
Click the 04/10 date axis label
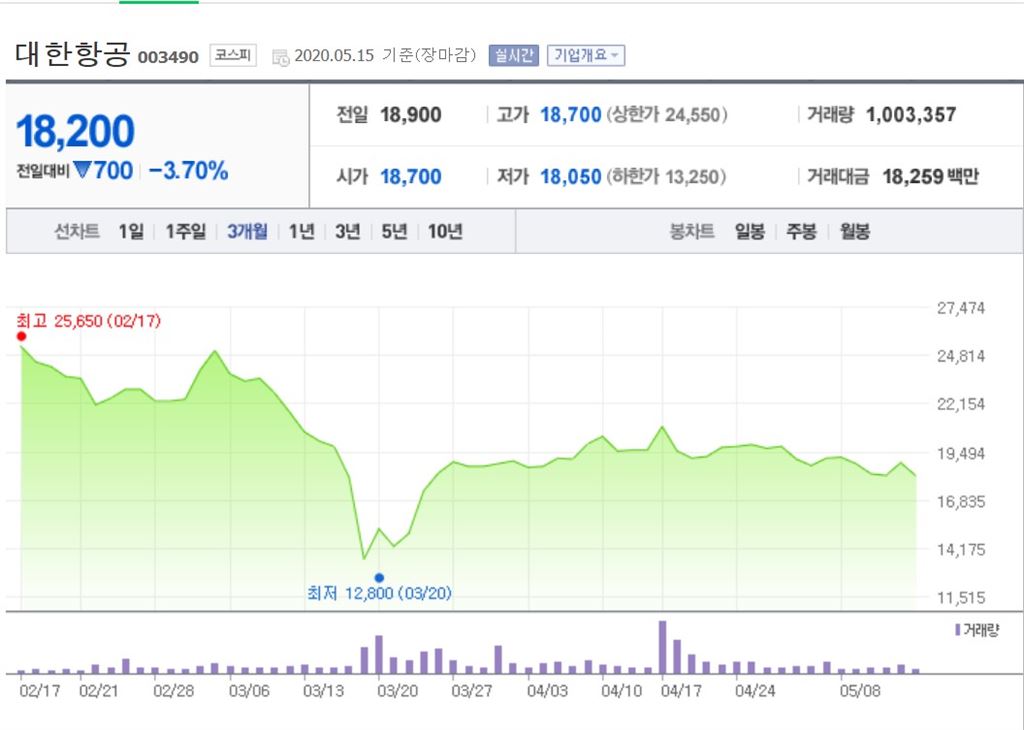click(621, 691)
